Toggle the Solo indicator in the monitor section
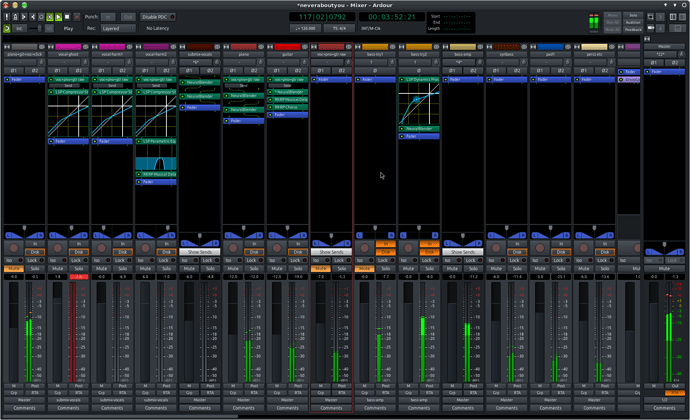 [x=633, y=15]
